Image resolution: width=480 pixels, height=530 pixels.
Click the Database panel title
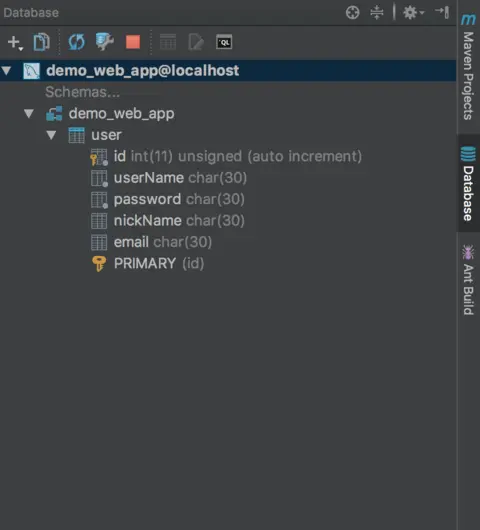click(31, 13)
